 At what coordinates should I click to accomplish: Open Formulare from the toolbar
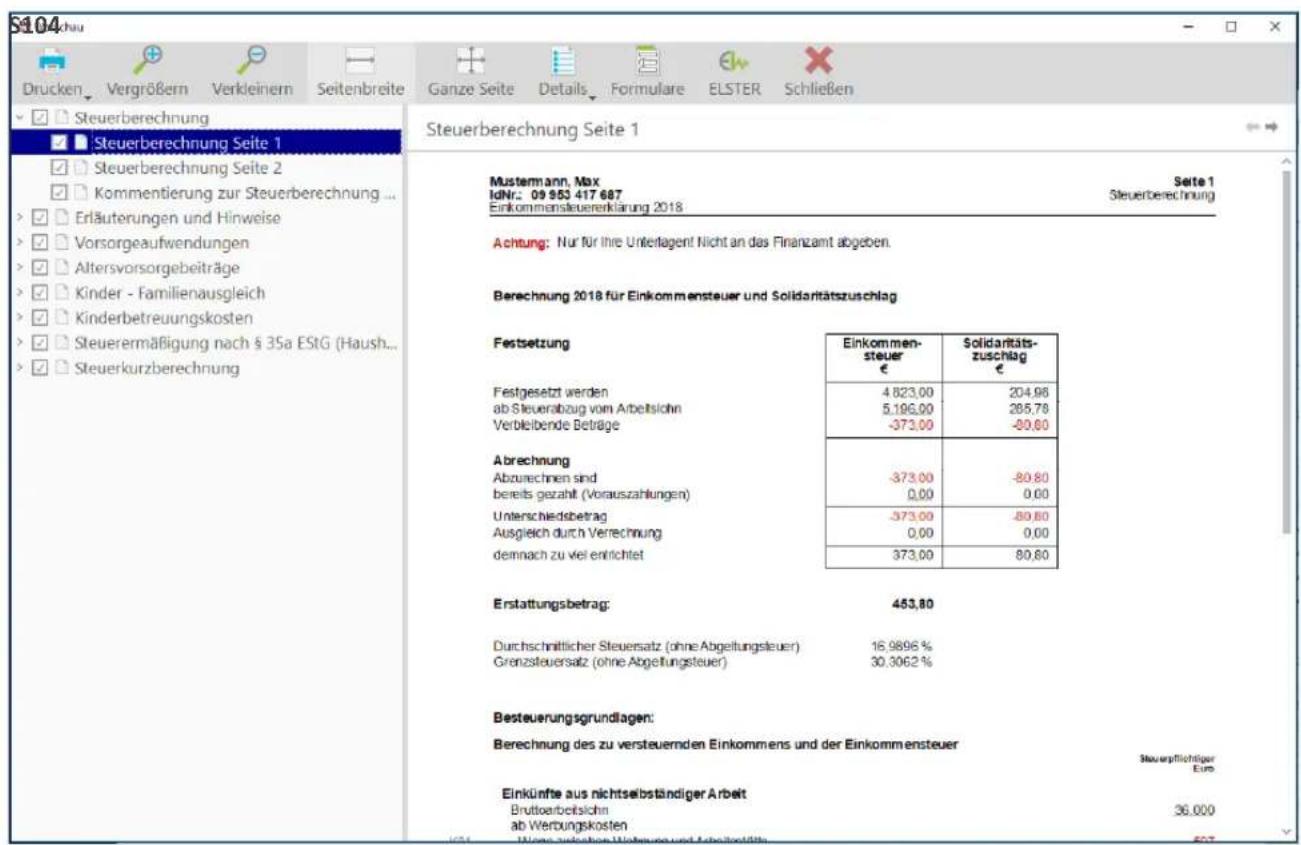pos(647,74)
